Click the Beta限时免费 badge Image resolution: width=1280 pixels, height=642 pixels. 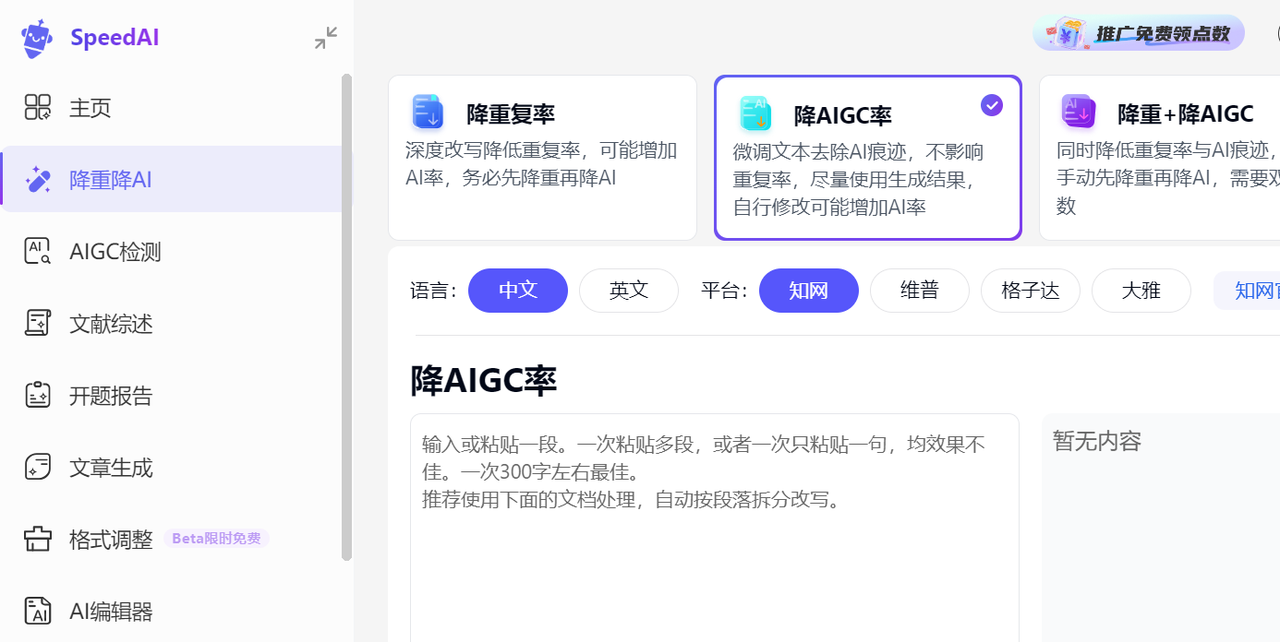pyautogui.click(x=216, y=539)
